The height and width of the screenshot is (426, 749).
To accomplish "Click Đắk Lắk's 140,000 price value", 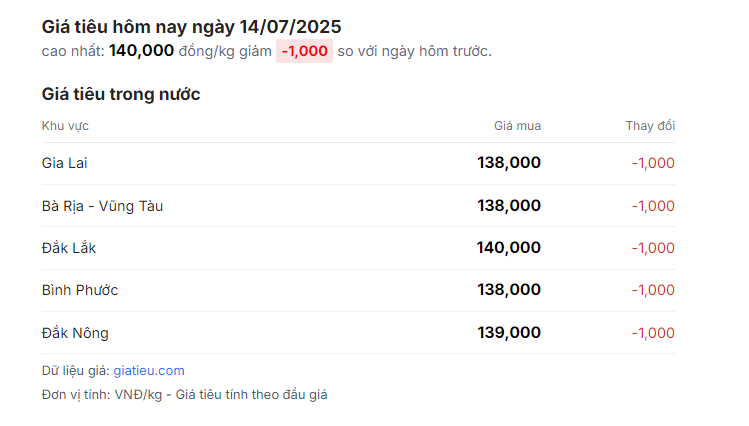I will 508,248.
